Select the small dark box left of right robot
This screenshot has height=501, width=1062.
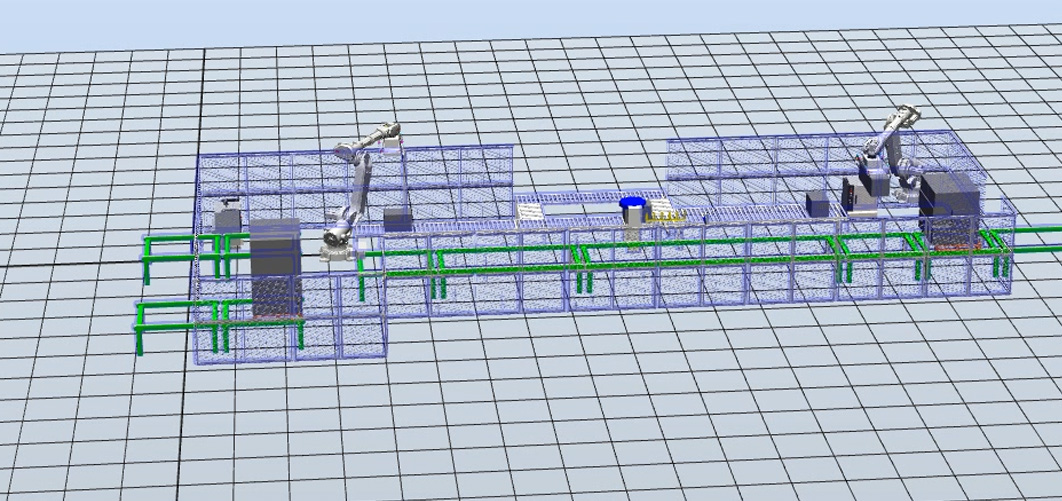click(x=817, y=203)
